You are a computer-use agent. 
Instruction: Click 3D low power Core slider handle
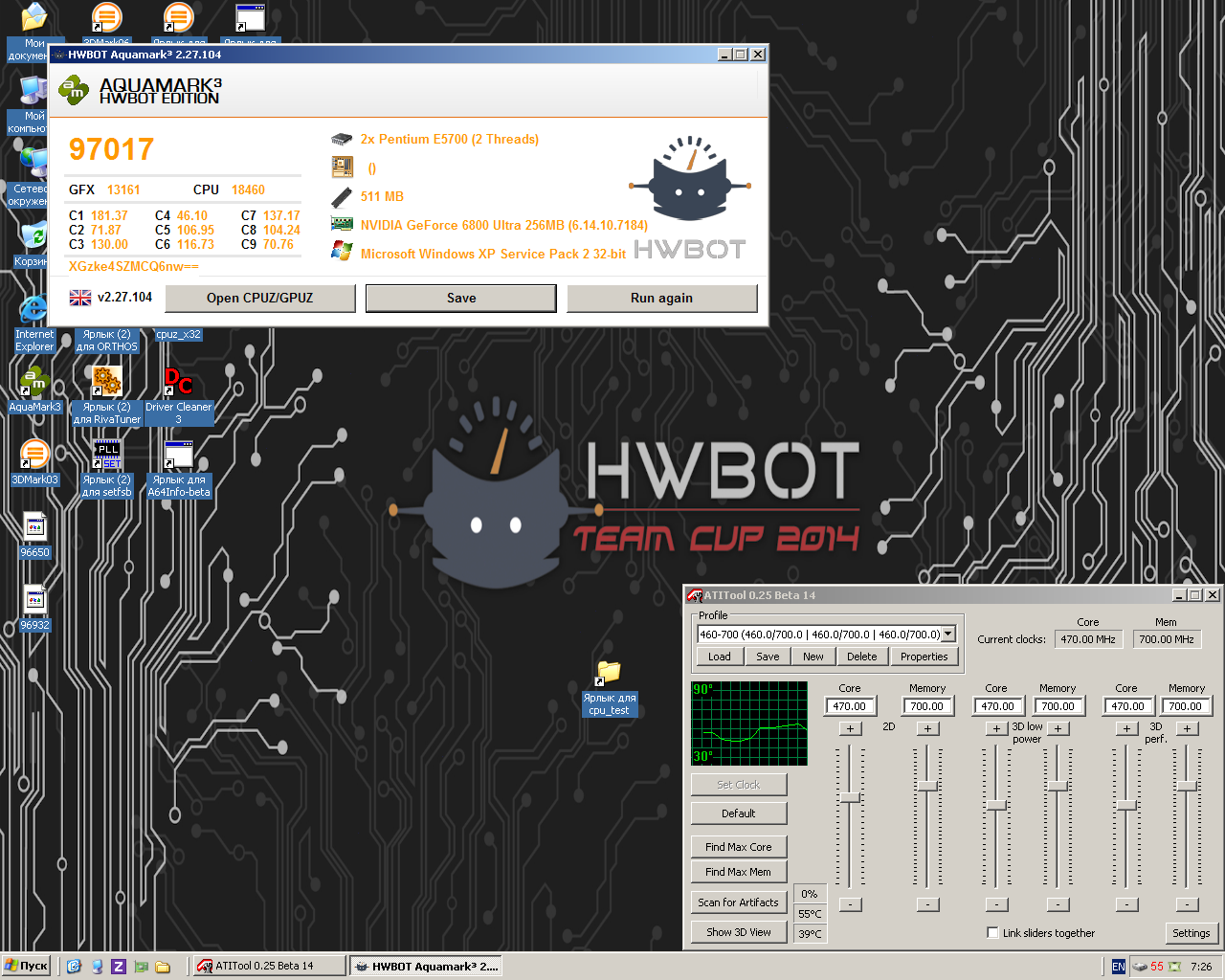point(997,806)
